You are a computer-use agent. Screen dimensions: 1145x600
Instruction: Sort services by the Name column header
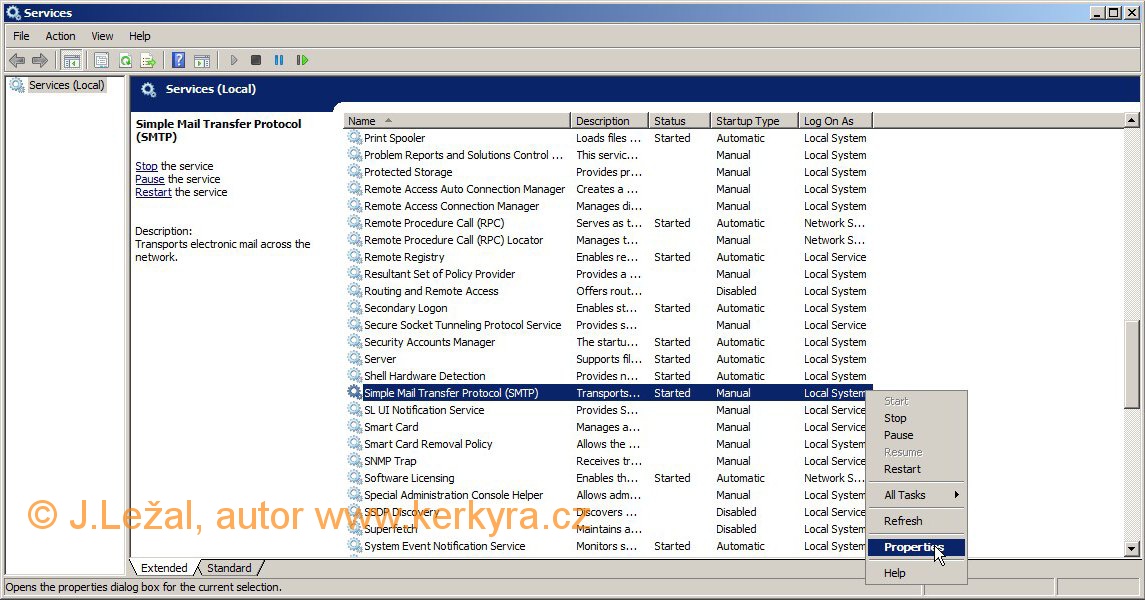click(456, 121)
